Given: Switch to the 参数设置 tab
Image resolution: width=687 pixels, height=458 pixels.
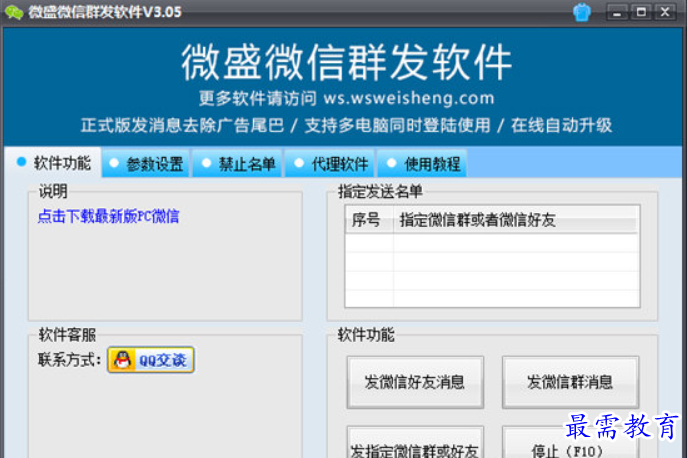Looking at the screenshot, I should [146, 164].
